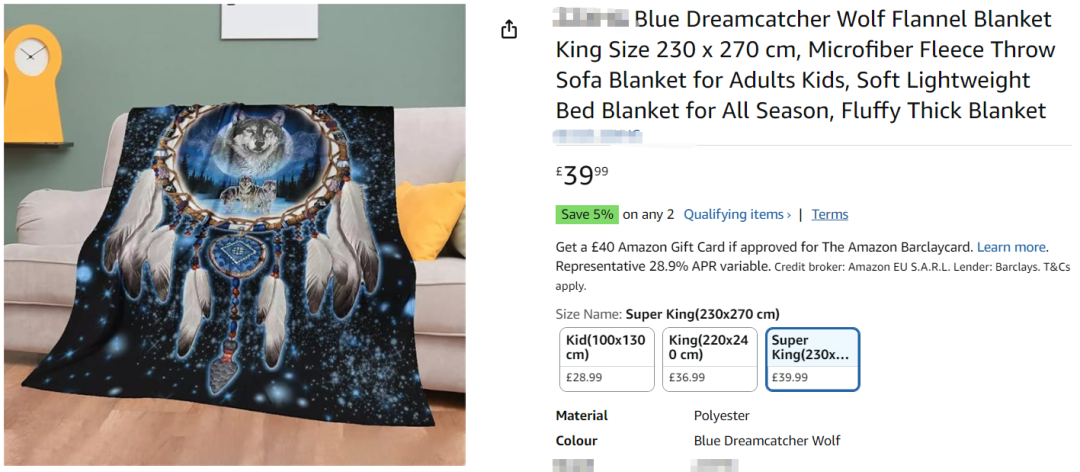
Task: Click the blurred attribute label below Colour
Action: pyautogui.click(x=574, y=465)
